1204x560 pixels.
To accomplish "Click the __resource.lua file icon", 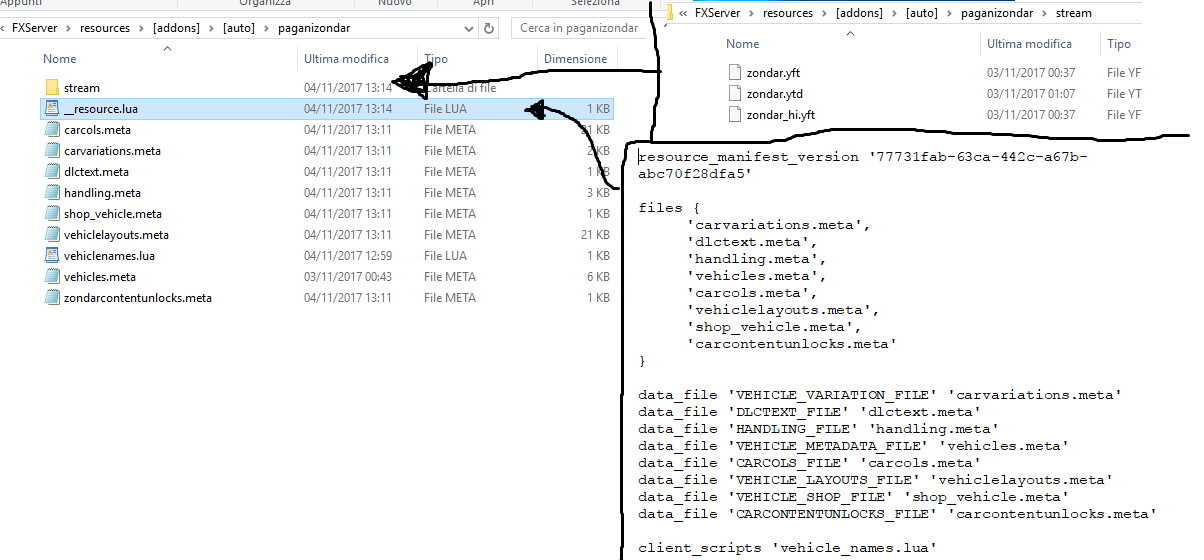I will tap(52, 109).
